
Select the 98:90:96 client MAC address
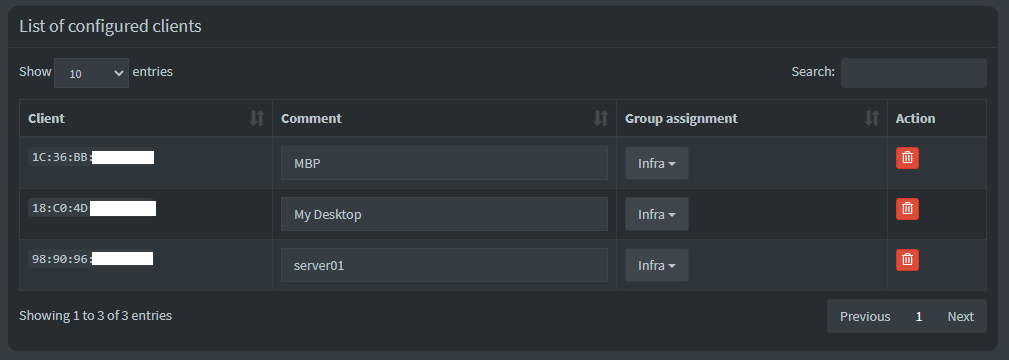91,259
